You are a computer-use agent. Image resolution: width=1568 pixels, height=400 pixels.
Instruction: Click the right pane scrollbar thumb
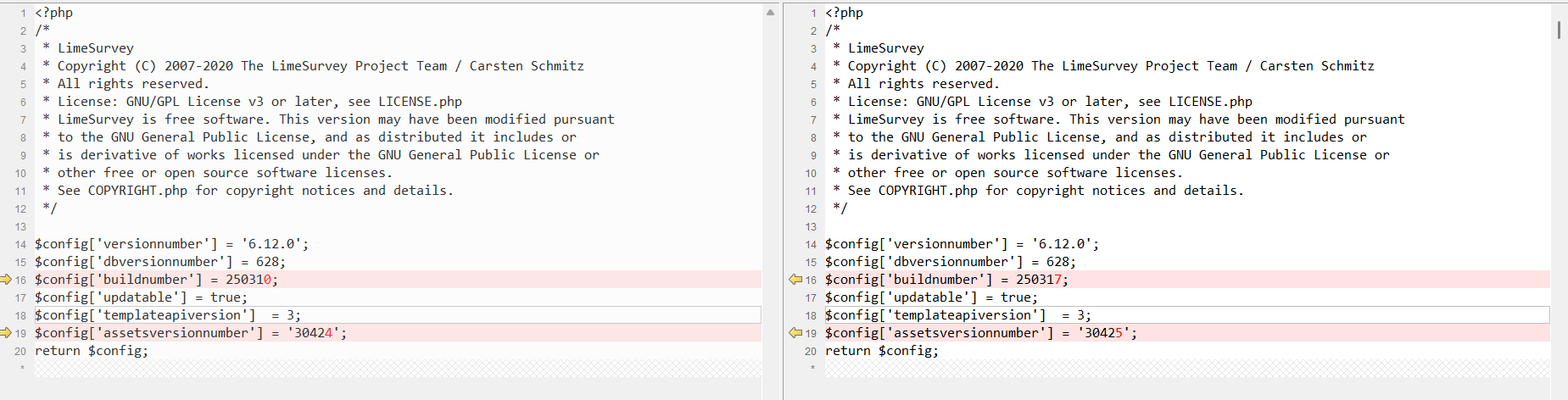tap(1559, 30)
